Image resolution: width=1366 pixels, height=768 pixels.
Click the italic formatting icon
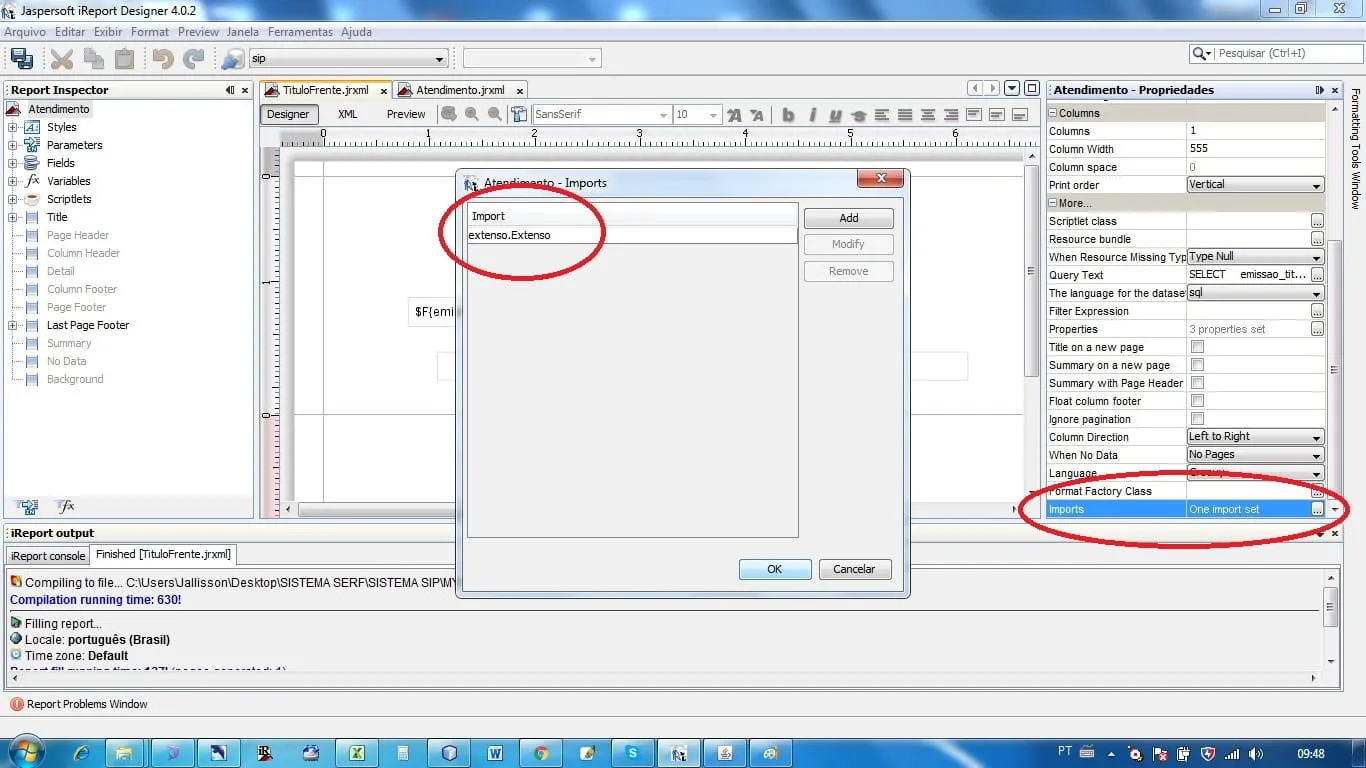pyautogui.click(x=812, y=115)
